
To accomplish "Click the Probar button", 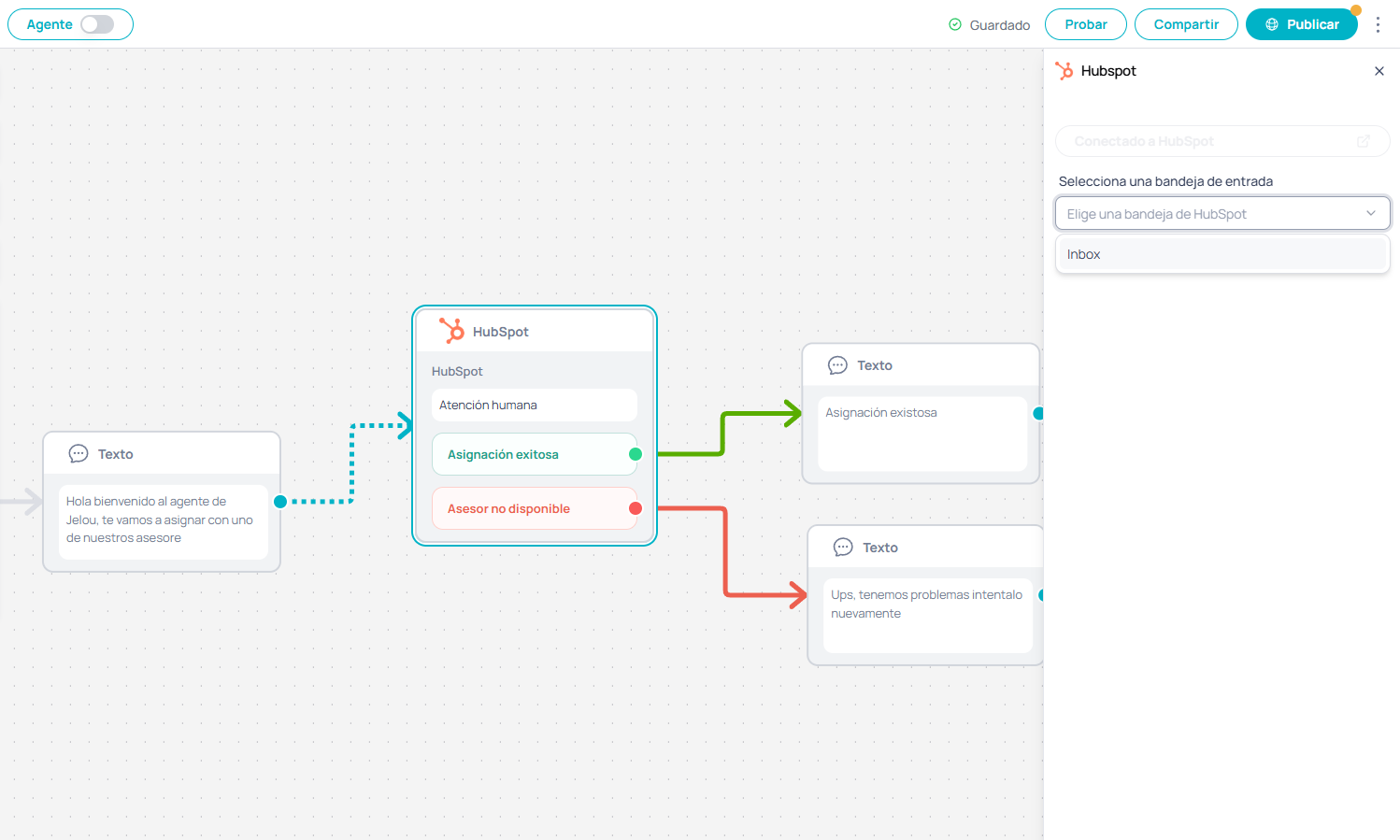I will click(x=1085, y=24).
